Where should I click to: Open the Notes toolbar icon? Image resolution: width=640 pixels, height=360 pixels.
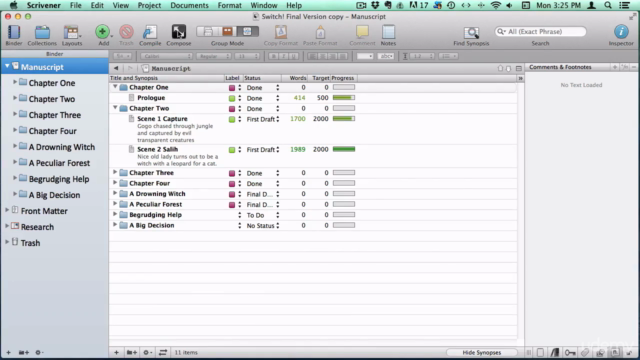pyautogui.click(x=388, y=32)
